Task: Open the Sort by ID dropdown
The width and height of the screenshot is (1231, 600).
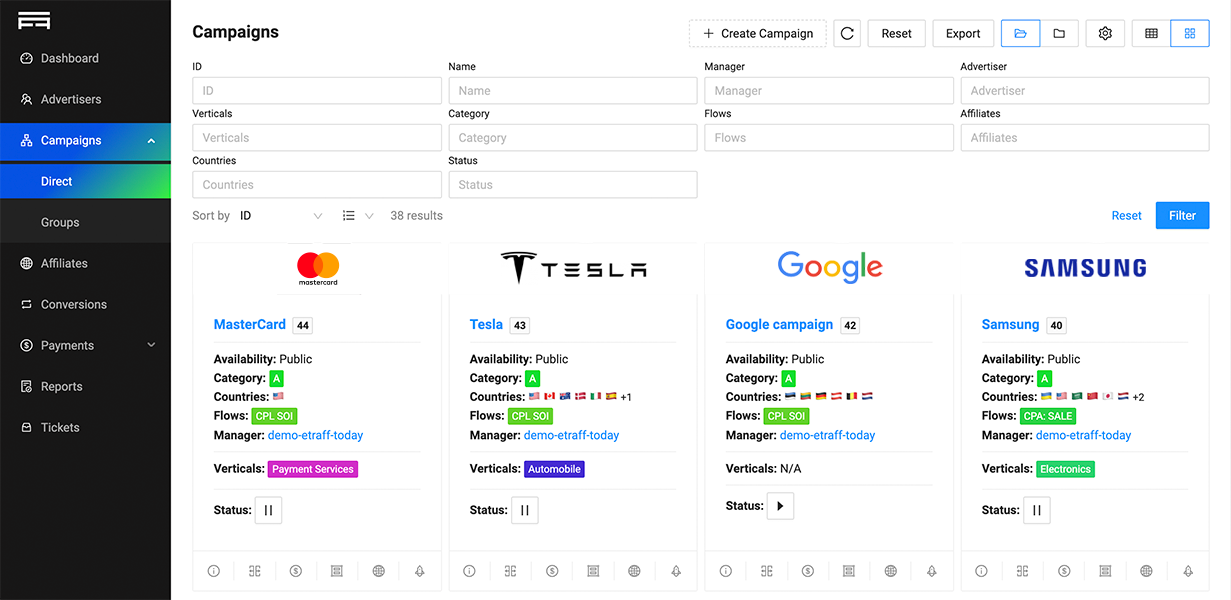Action: point(281,216)
